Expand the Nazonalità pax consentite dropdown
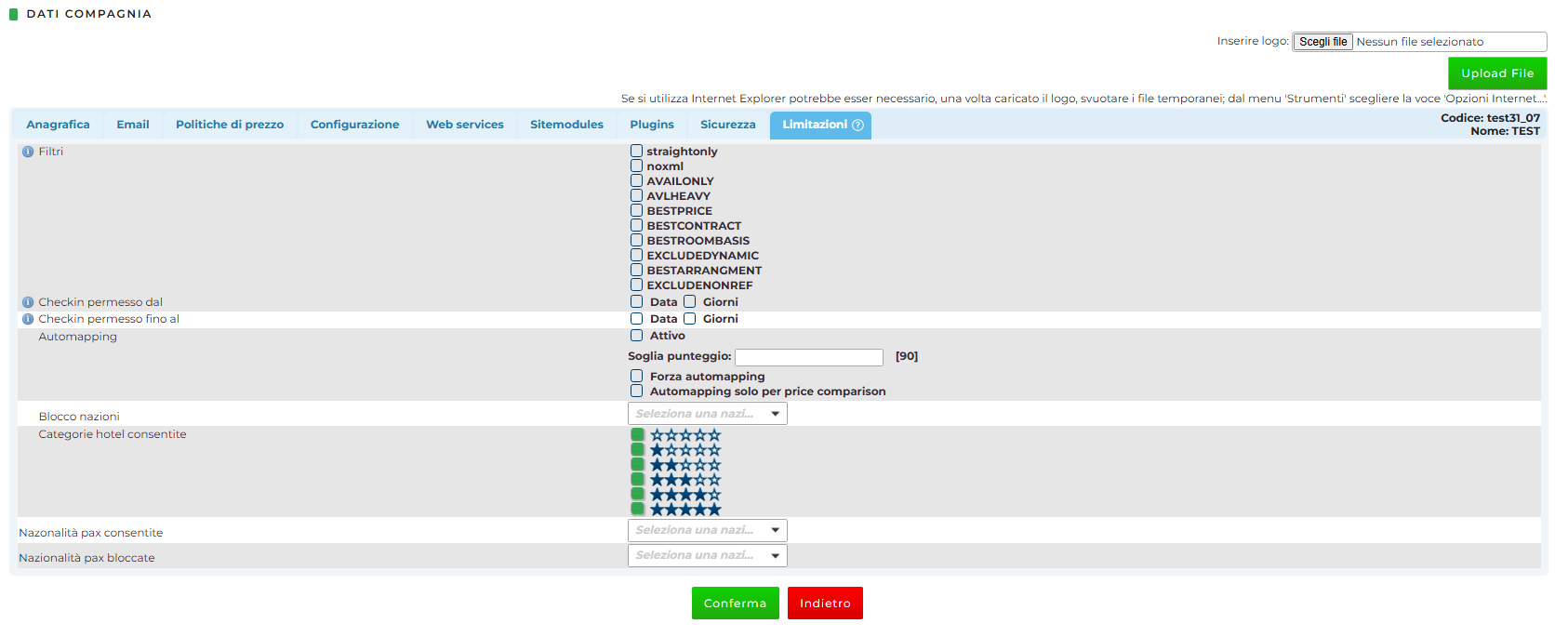 click(x=708, y=530)
